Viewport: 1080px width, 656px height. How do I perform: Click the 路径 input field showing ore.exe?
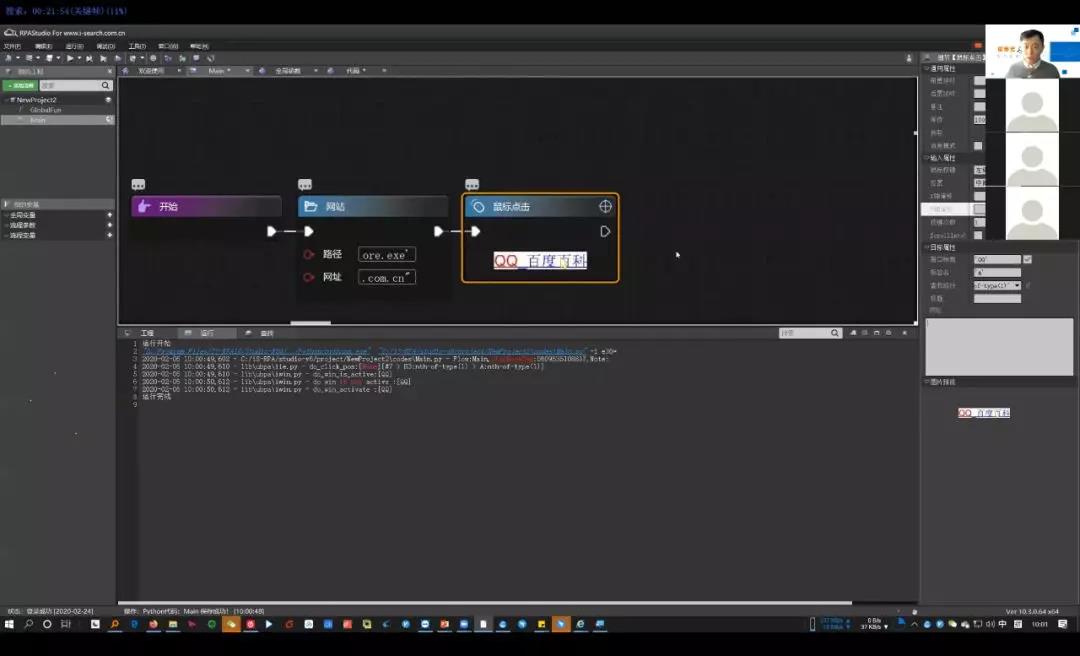click(x=387, y=255)
